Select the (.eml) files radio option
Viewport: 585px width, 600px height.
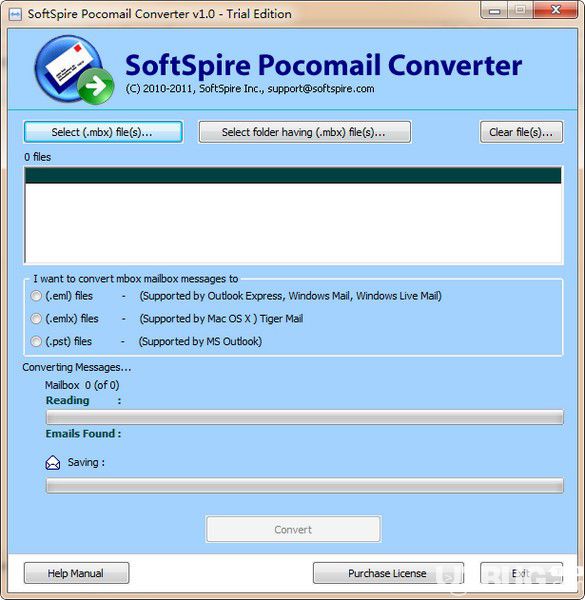pos(36,296)
